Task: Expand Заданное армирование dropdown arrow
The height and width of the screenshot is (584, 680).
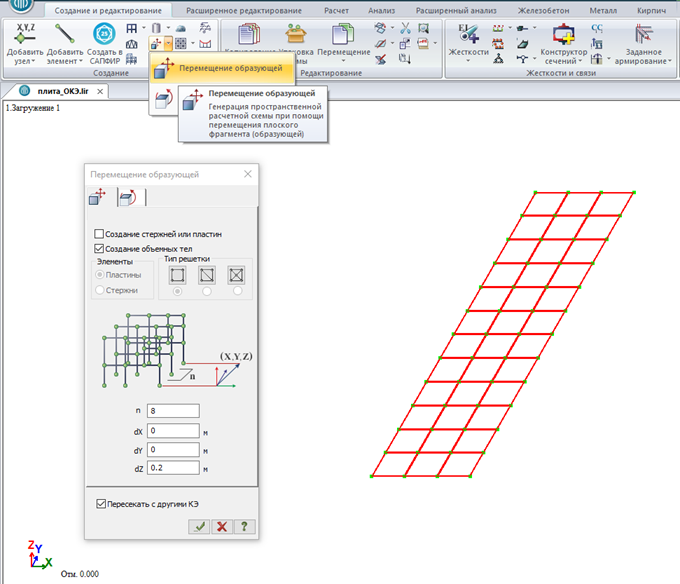Action: pos(669,61)
